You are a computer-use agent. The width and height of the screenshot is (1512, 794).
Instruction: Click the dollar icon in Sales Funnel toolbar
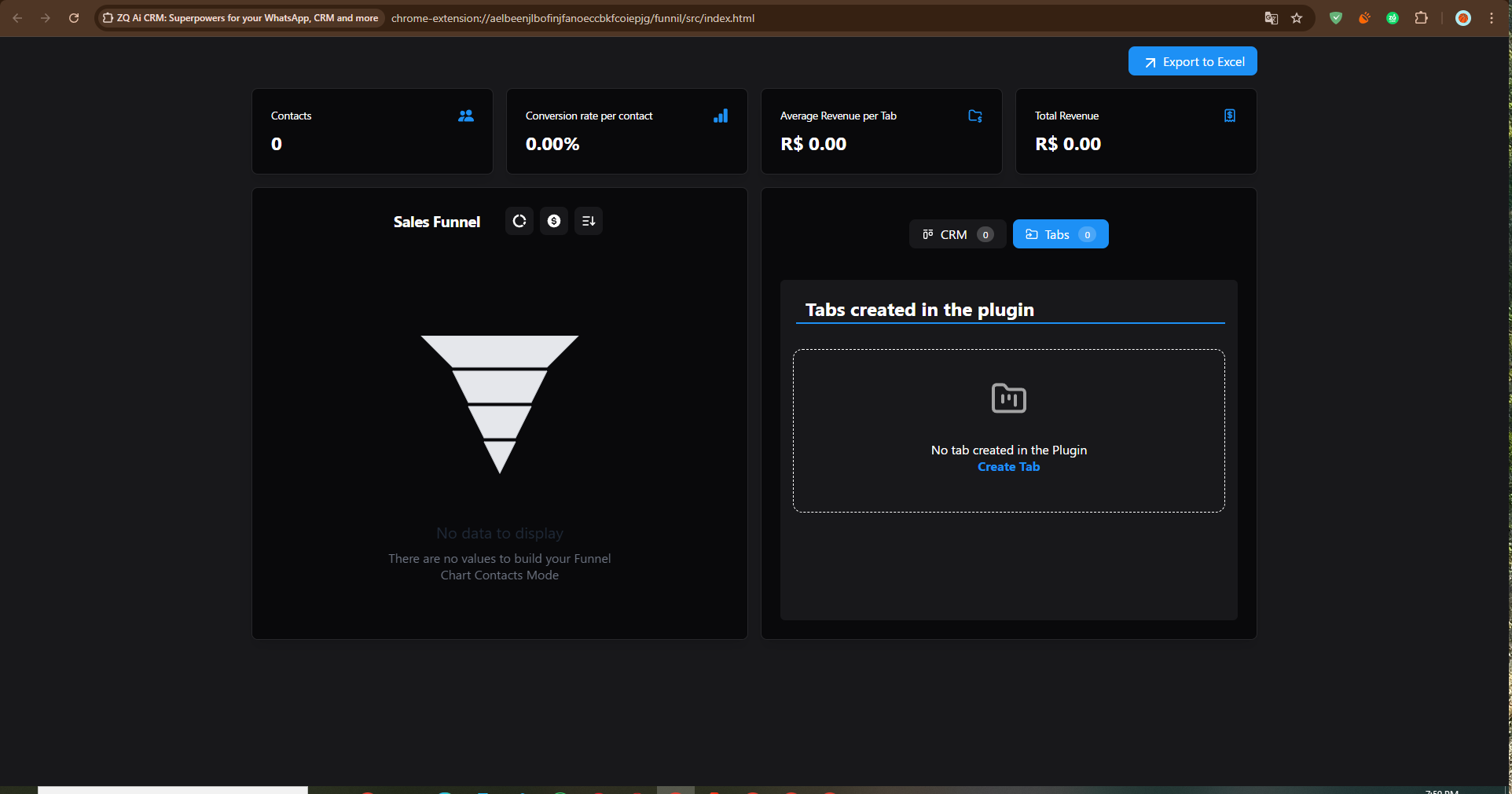click(553, 221)
